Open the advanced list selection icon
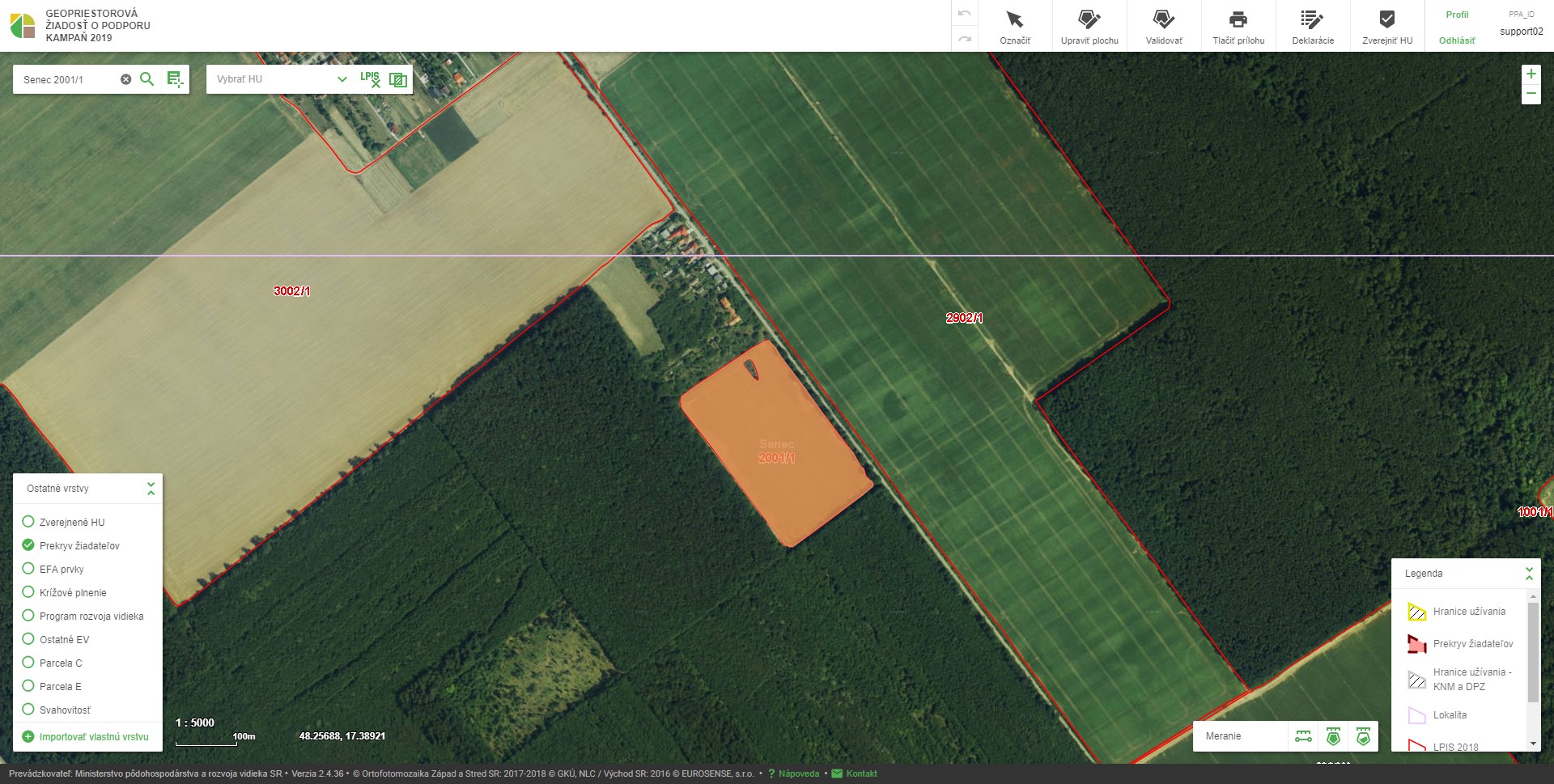 pos(175,79)
